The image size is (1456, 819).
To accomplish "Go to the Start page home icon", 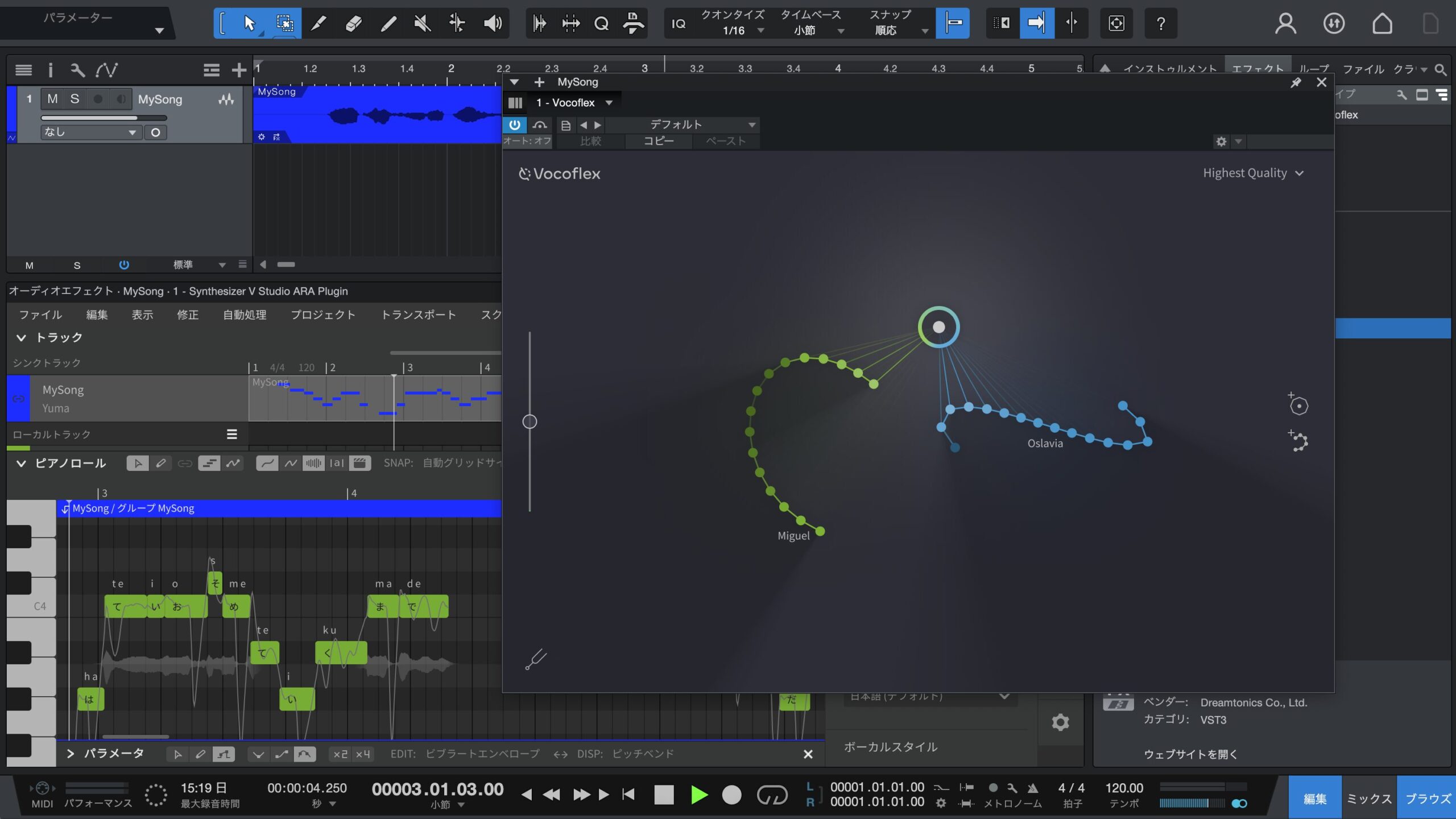I will [1382, 23].
